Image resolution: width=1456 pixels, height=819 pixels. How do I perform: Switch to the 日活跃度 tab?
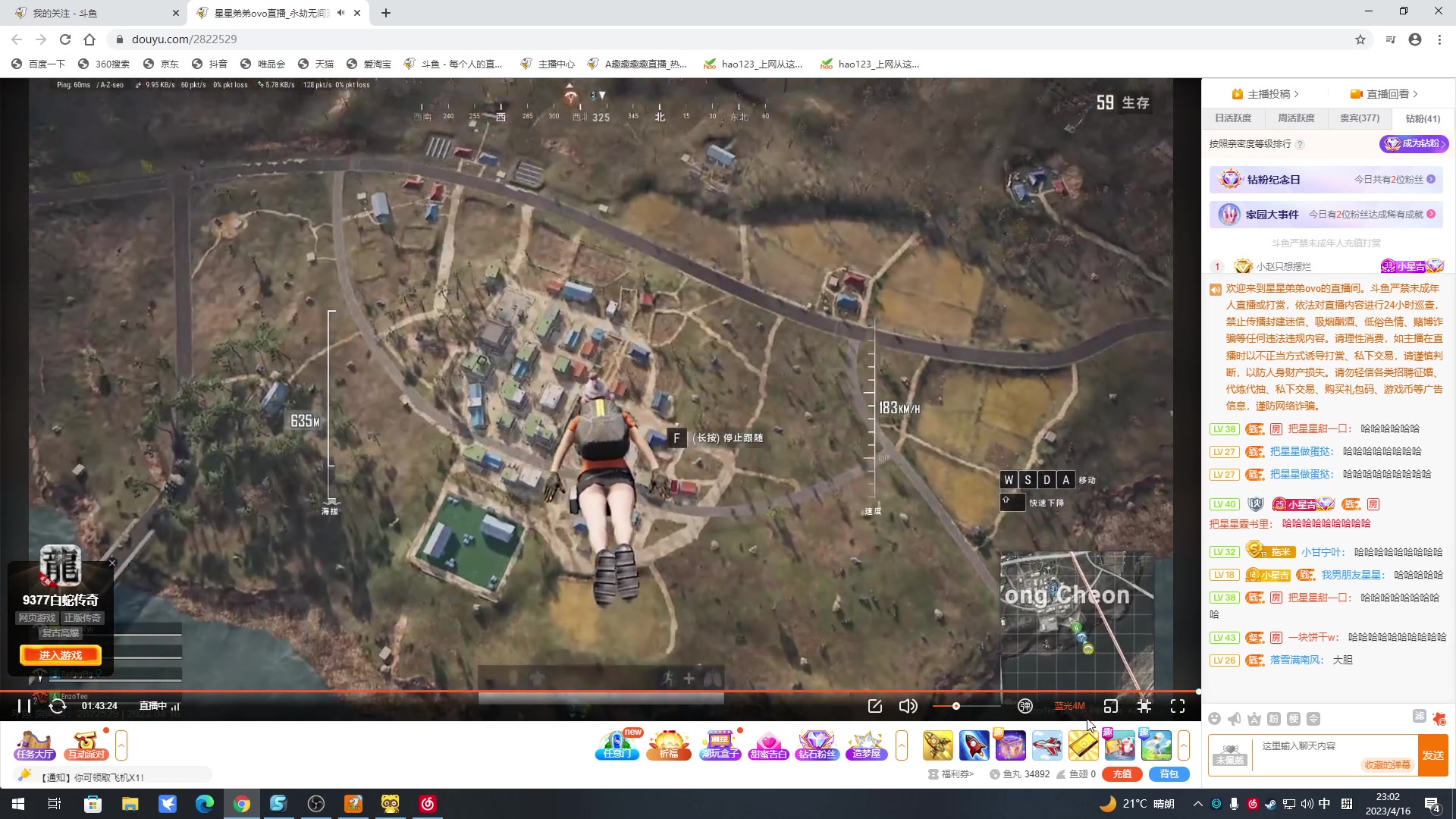pyautogui.click(x=1233, y=118)
